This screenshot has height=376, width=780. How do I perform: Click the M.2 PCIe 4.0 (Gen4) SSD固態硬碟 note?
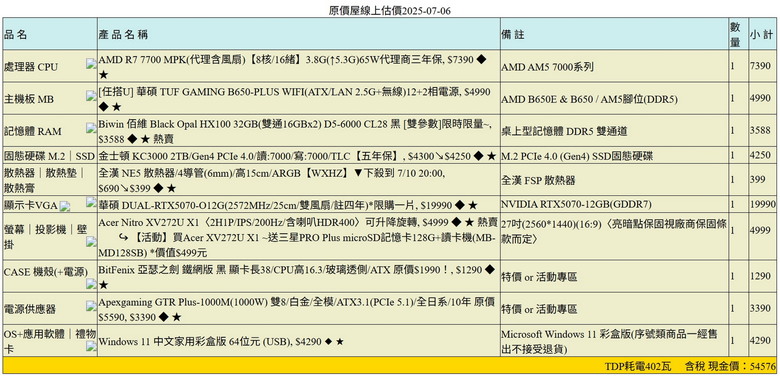point(577,156)
